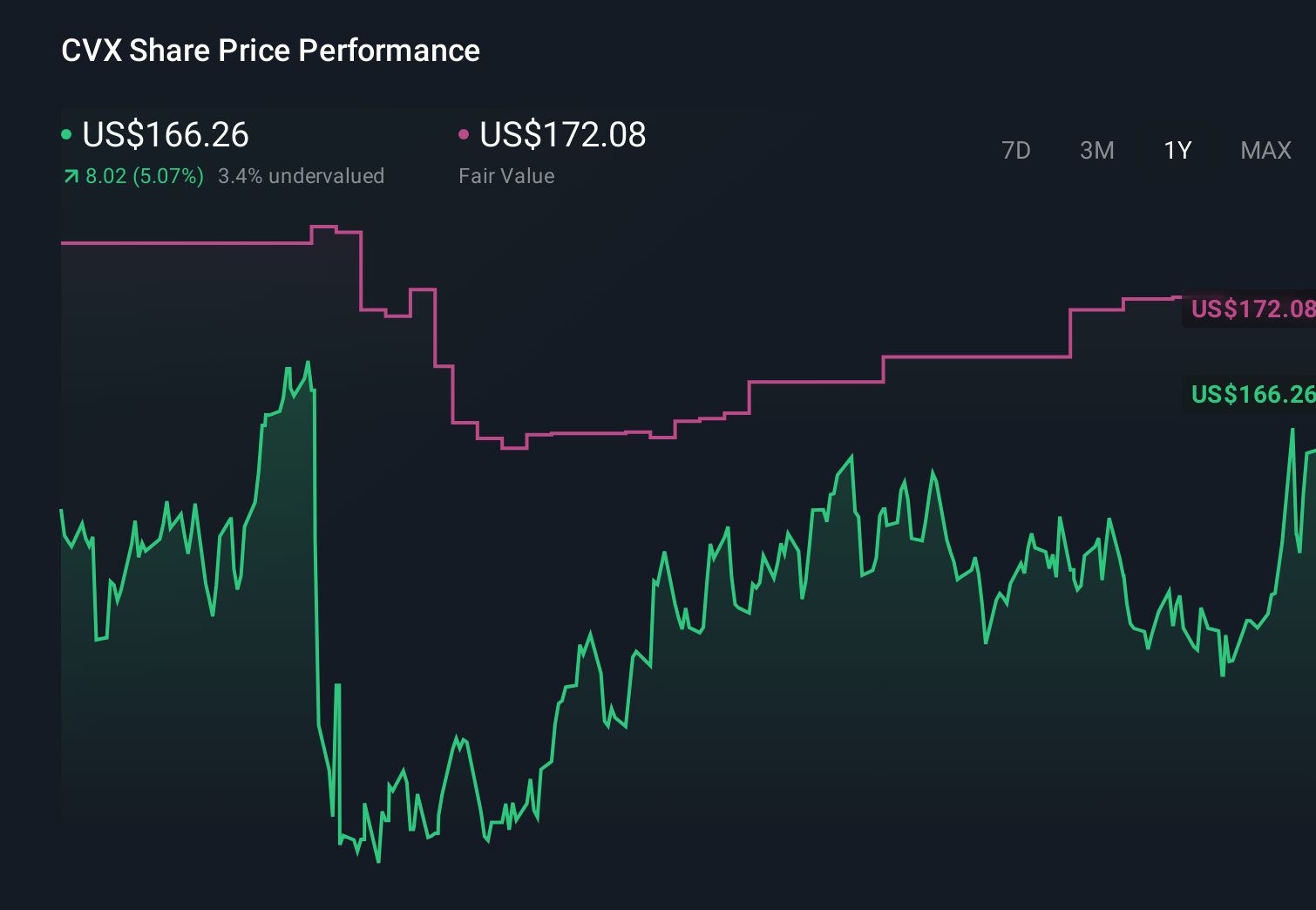Click the US$166.26 current share price text
Viewport: 1316px width, 910px height.
(166, 135)
